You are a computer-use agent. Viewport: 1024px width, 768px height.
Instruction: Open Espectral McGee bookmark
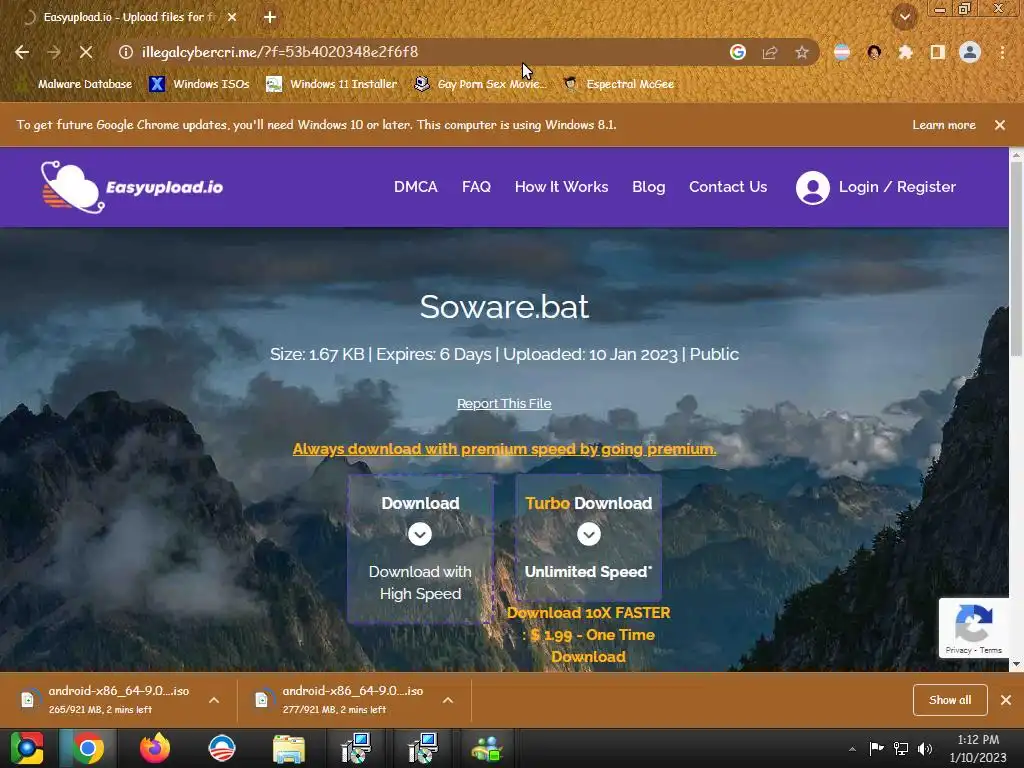pyautogui.click(x=619, y=84)
